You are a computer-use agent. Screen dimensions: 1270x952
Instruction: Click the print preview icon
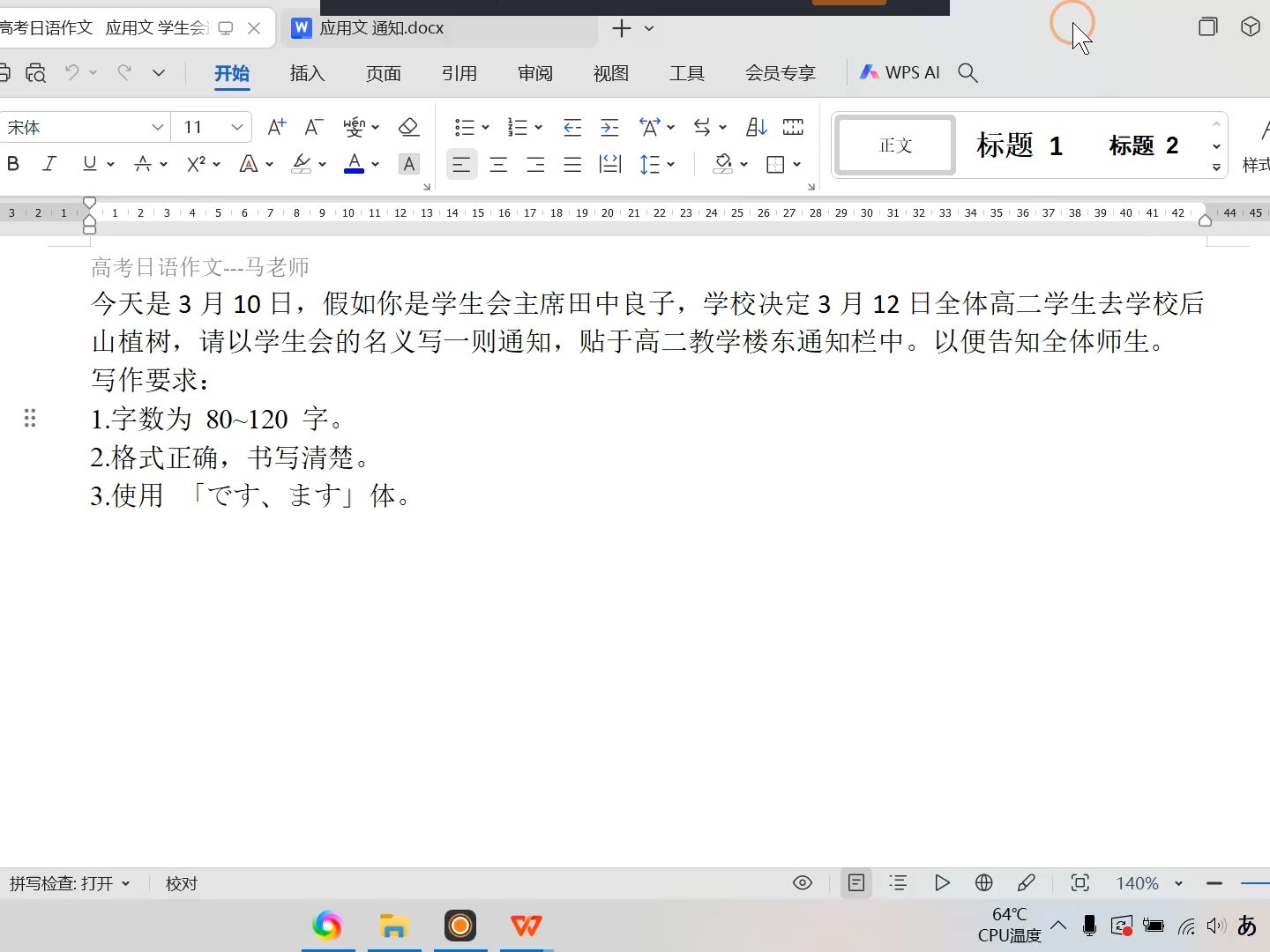(35, 73)
